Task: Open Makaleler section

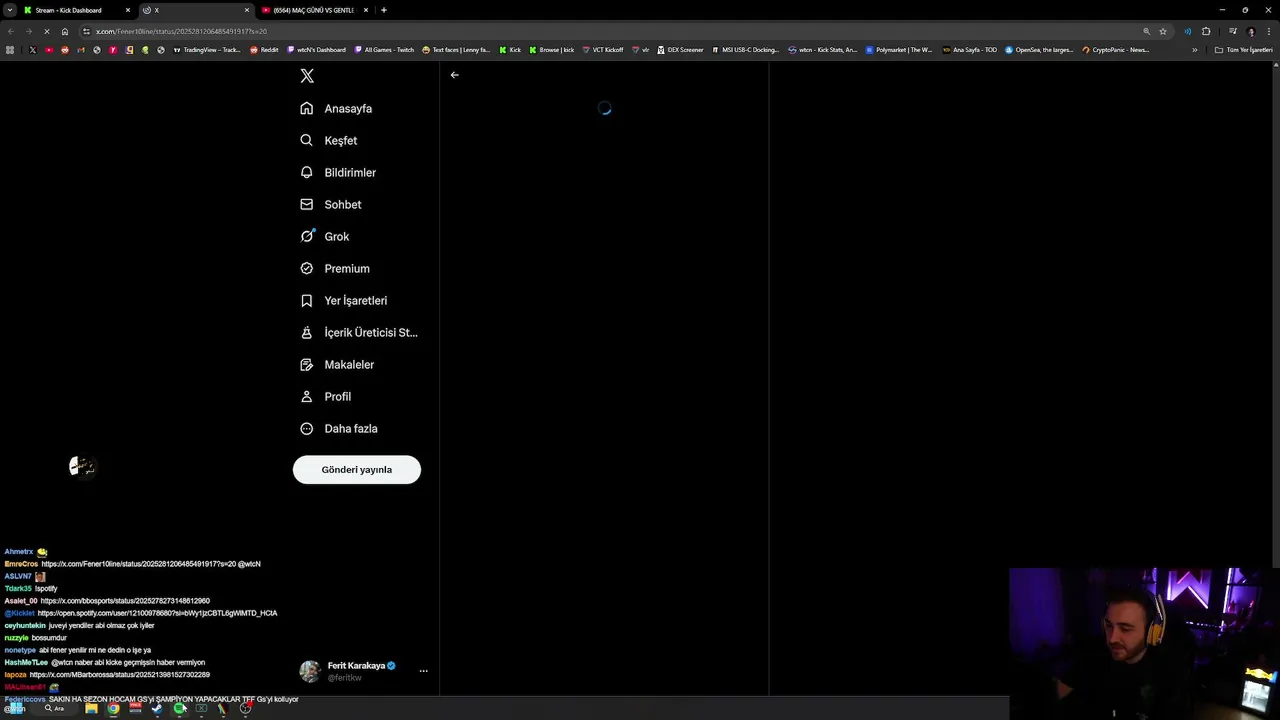Action: (x=337, y=364)
